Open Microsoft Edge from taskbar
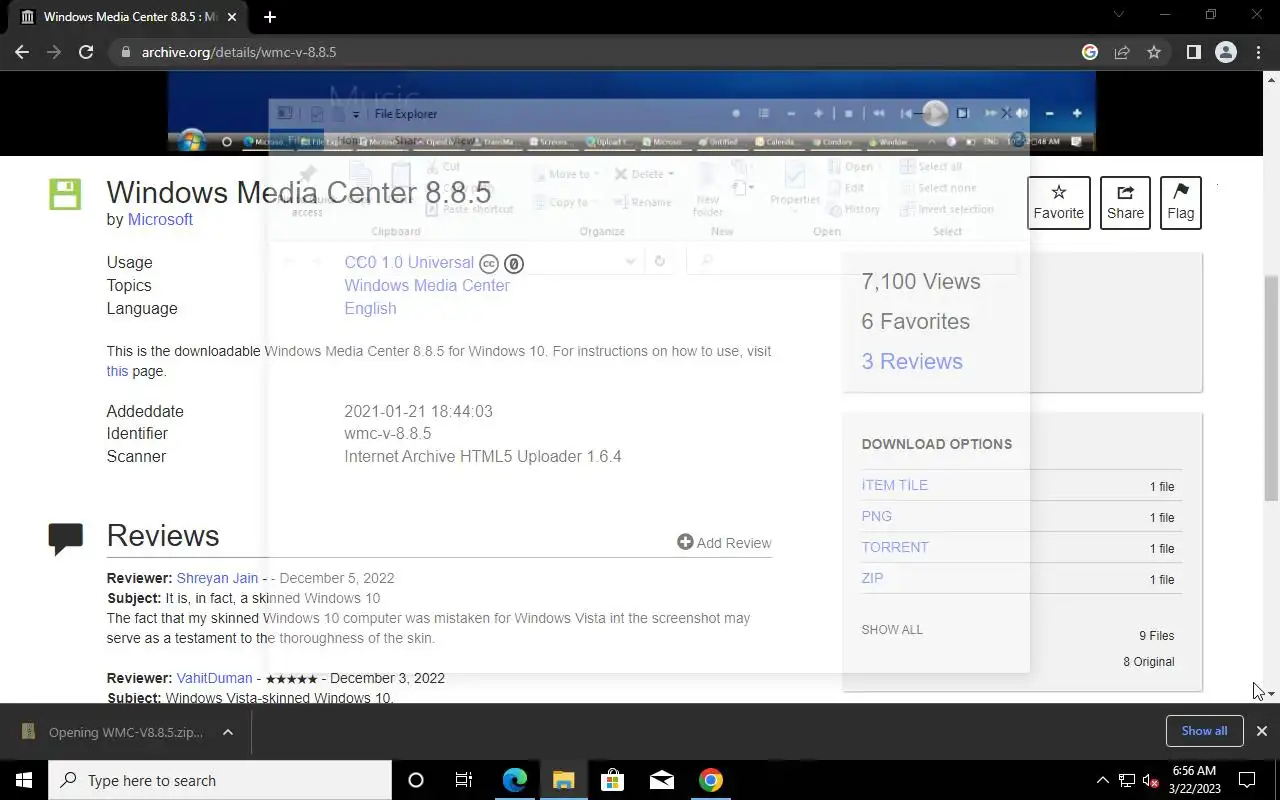This screenshot has width=1280, height=800. pyautogui.click(x=515, y=780)
